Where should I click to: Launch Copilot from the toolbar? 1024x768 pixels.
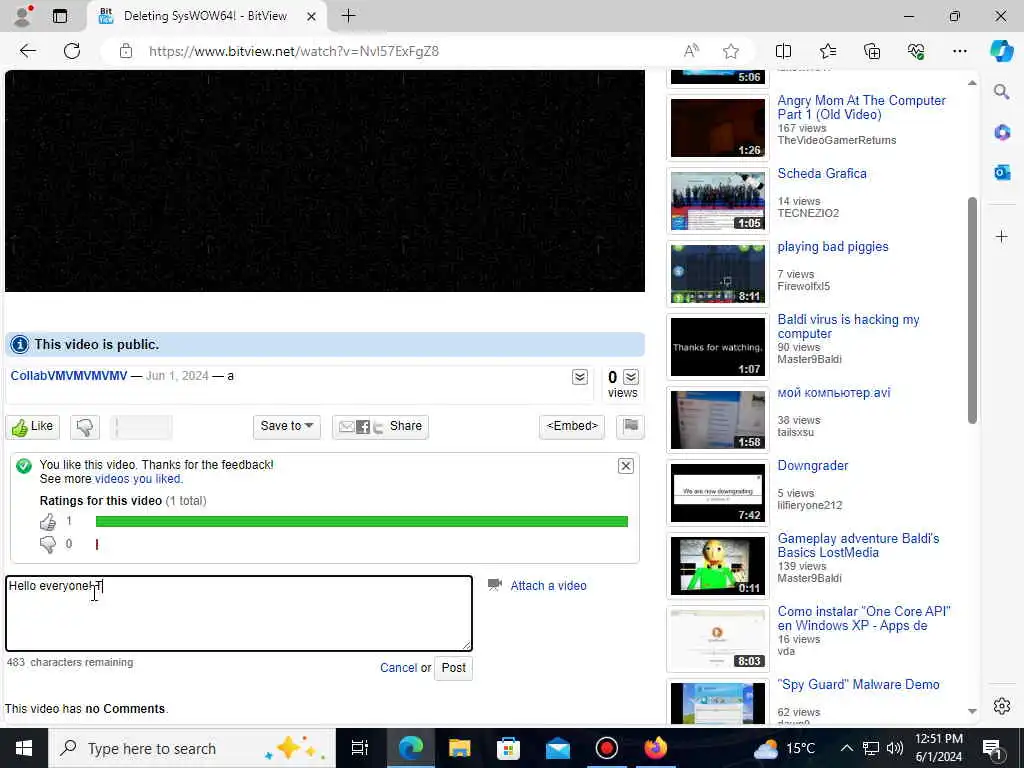[x=1001, y=51]
